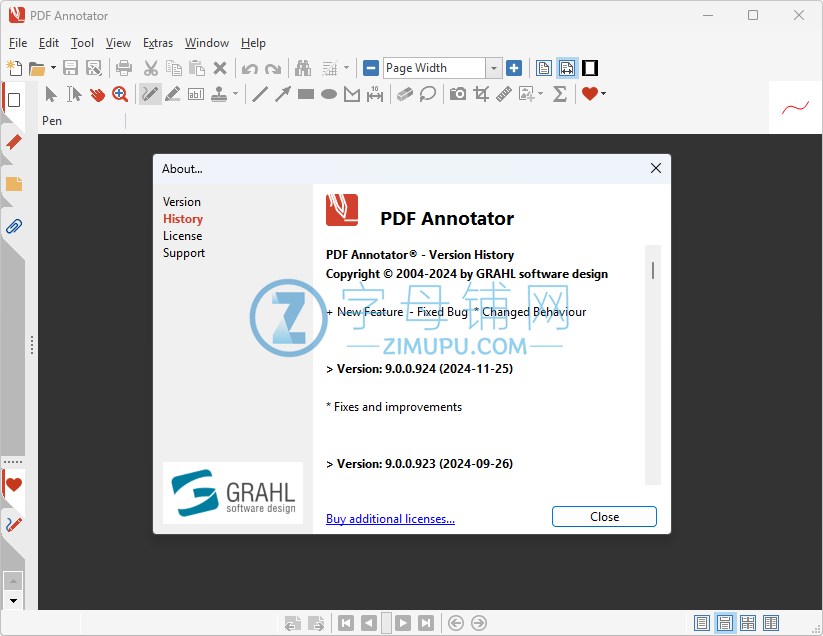
Task: Select the Polygon tool
Action: tap(352, 94)
